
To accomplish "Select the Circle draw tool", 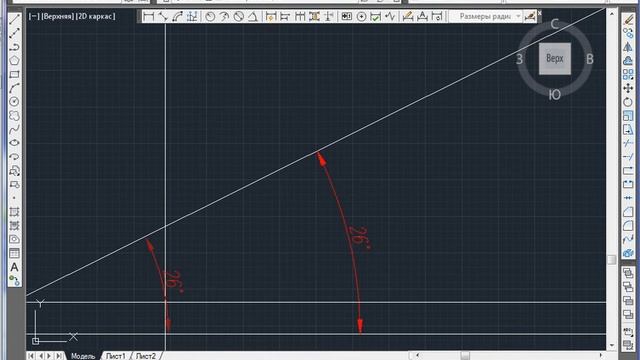I will (x=14, y=102).
